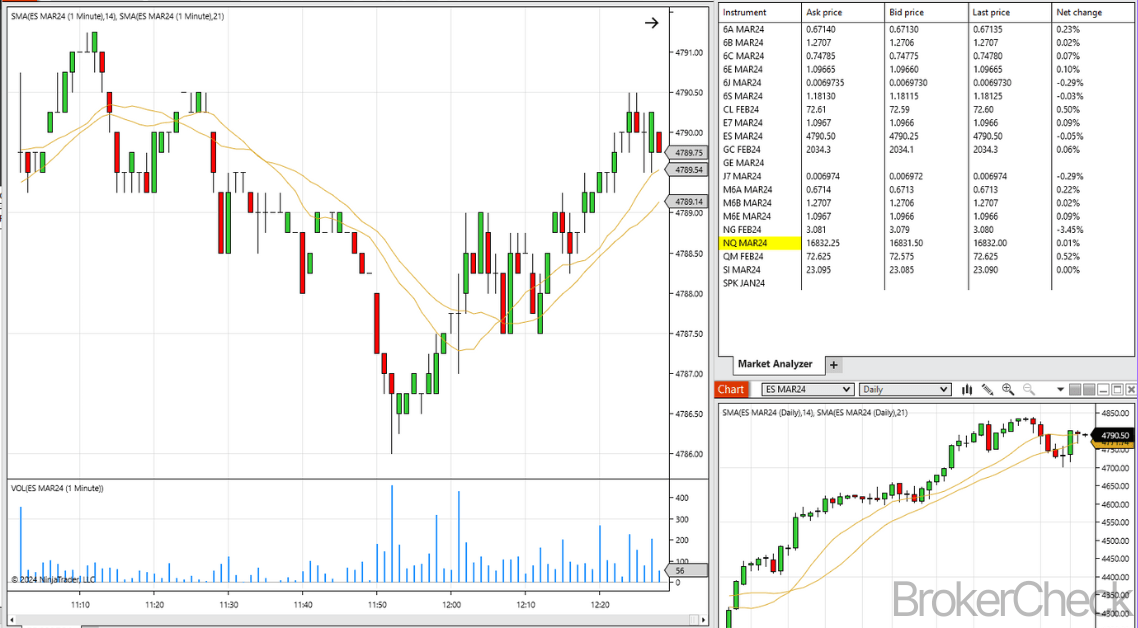This screenshot has width=1138, height=628.
Task: Switch to the Market Analyzer tab
Action: (775, 364)
